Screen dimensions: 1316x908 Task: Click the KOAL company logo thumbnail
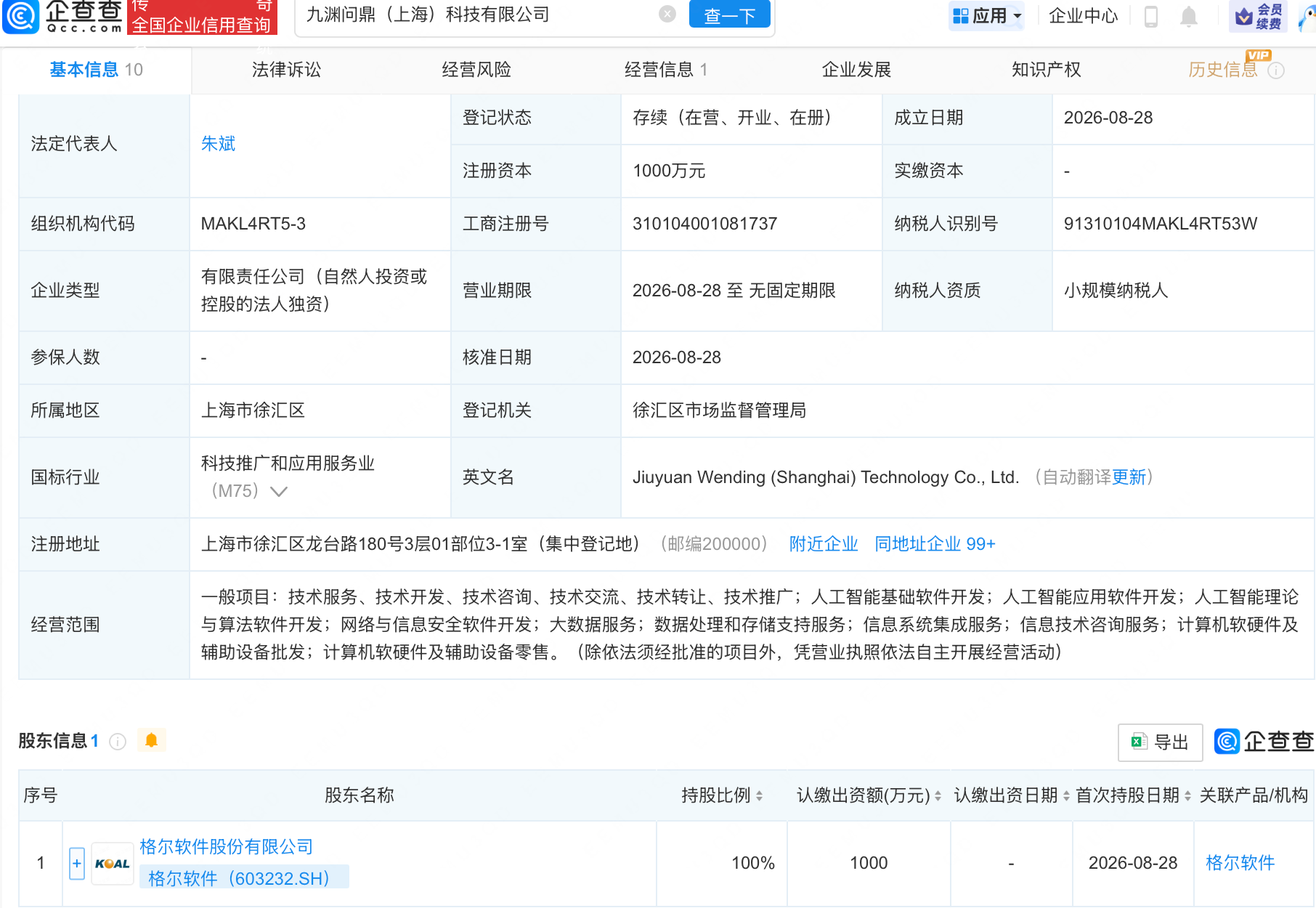113,864
